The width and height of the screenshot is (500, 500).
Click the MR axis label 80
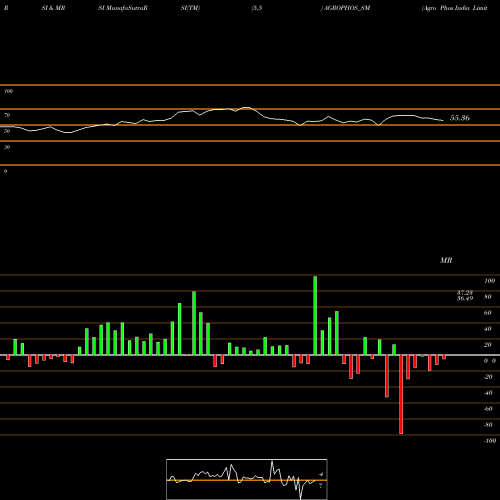pyautogui.click(x=488, y=297)
